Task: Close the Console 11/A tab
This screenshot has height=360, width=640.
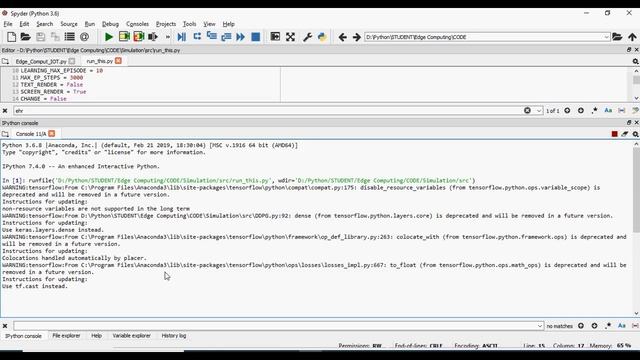Action: coord(51,133)
